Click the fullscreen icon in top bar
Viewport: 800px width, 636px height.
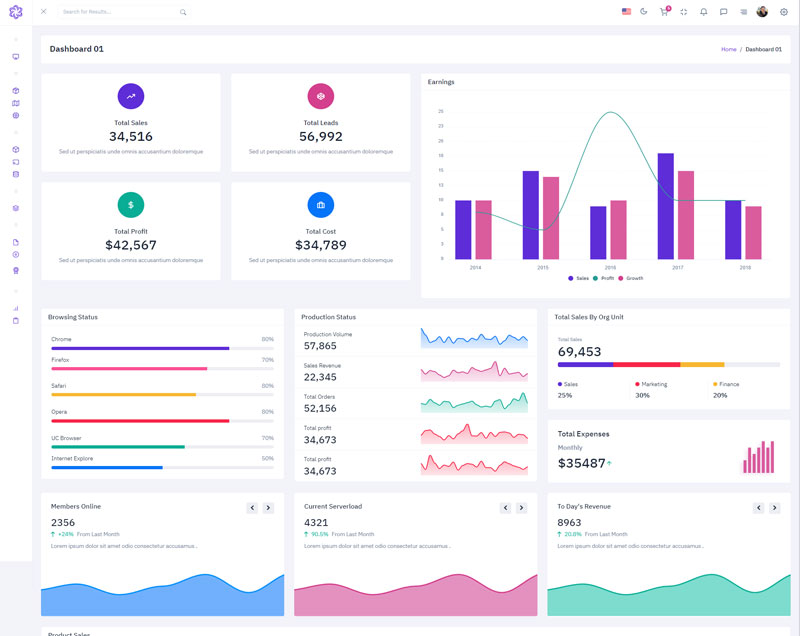684,12
